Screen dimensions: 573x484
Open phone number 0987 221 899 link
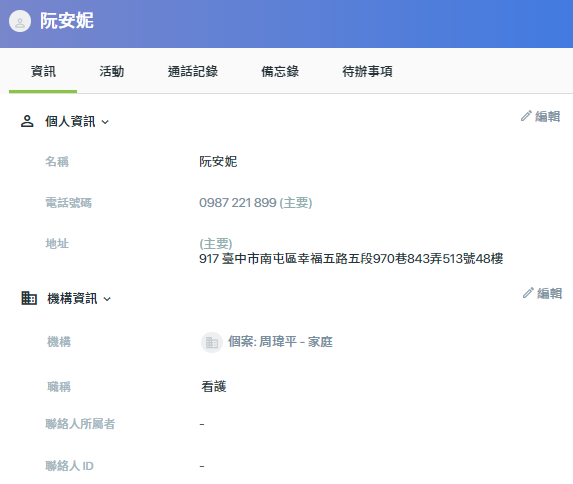coord(238,203)
